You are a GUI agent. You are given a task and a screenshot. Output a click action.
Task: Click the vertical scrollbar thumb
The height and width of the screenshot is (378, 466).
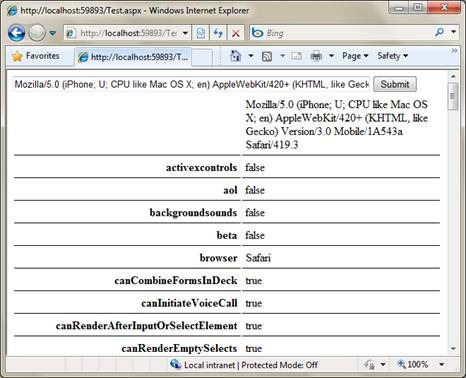(453, 96)
